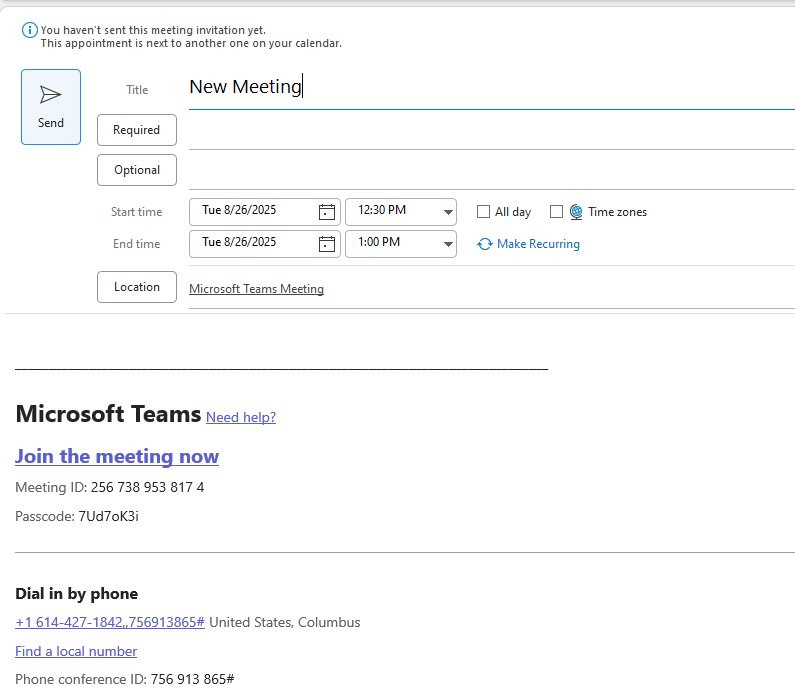
Task: Open the Location rooms picker
Action: (137, 287)
